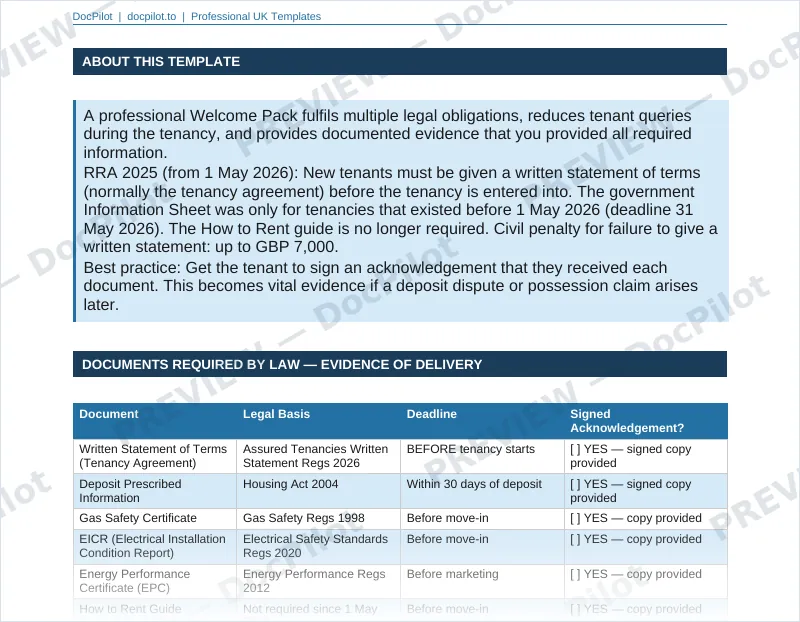Click paragraph starting RRA 2025 (from 1 May 2026)

(401, 210)
